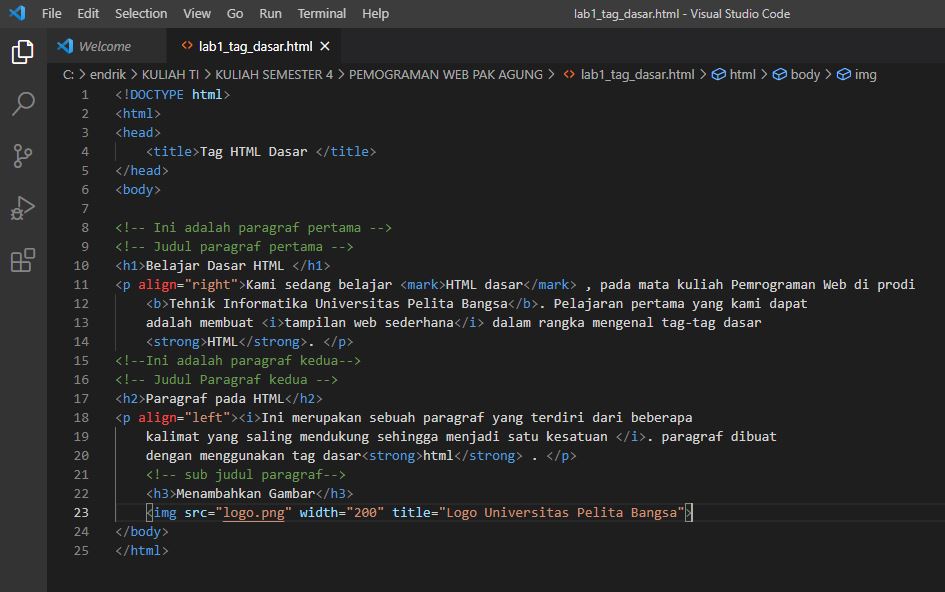The image size is (945, 592).
Task: Click the HTML icon on the lab1_tag_dasar.html tab
Action: point(186,46)
